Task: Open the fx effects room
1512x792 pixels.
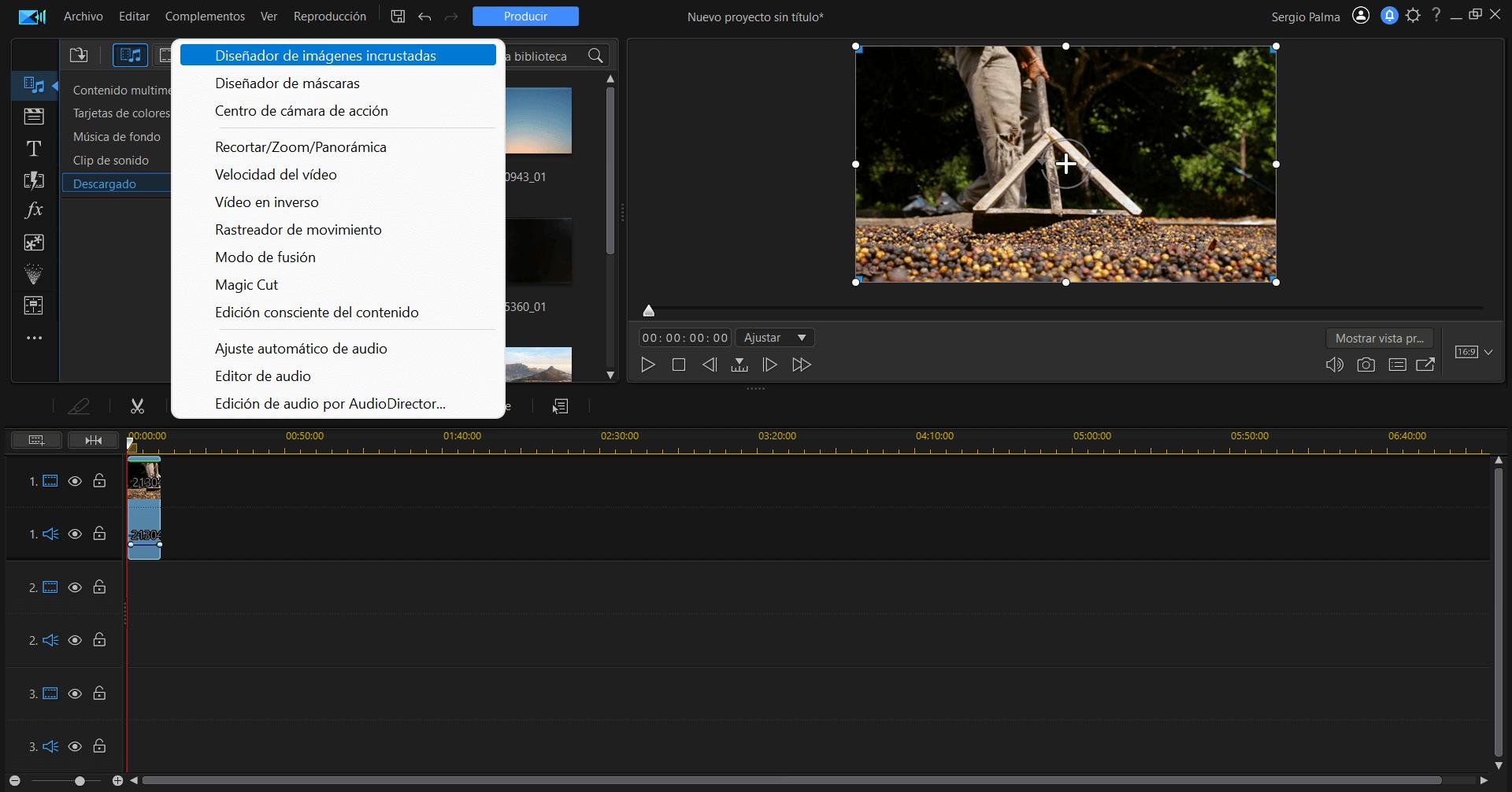Action: tap(34, 210)
